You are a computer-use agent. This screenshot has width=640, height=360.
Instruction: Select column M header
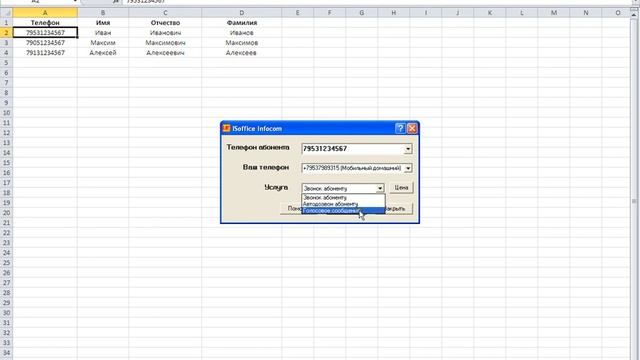coord(553,13)
